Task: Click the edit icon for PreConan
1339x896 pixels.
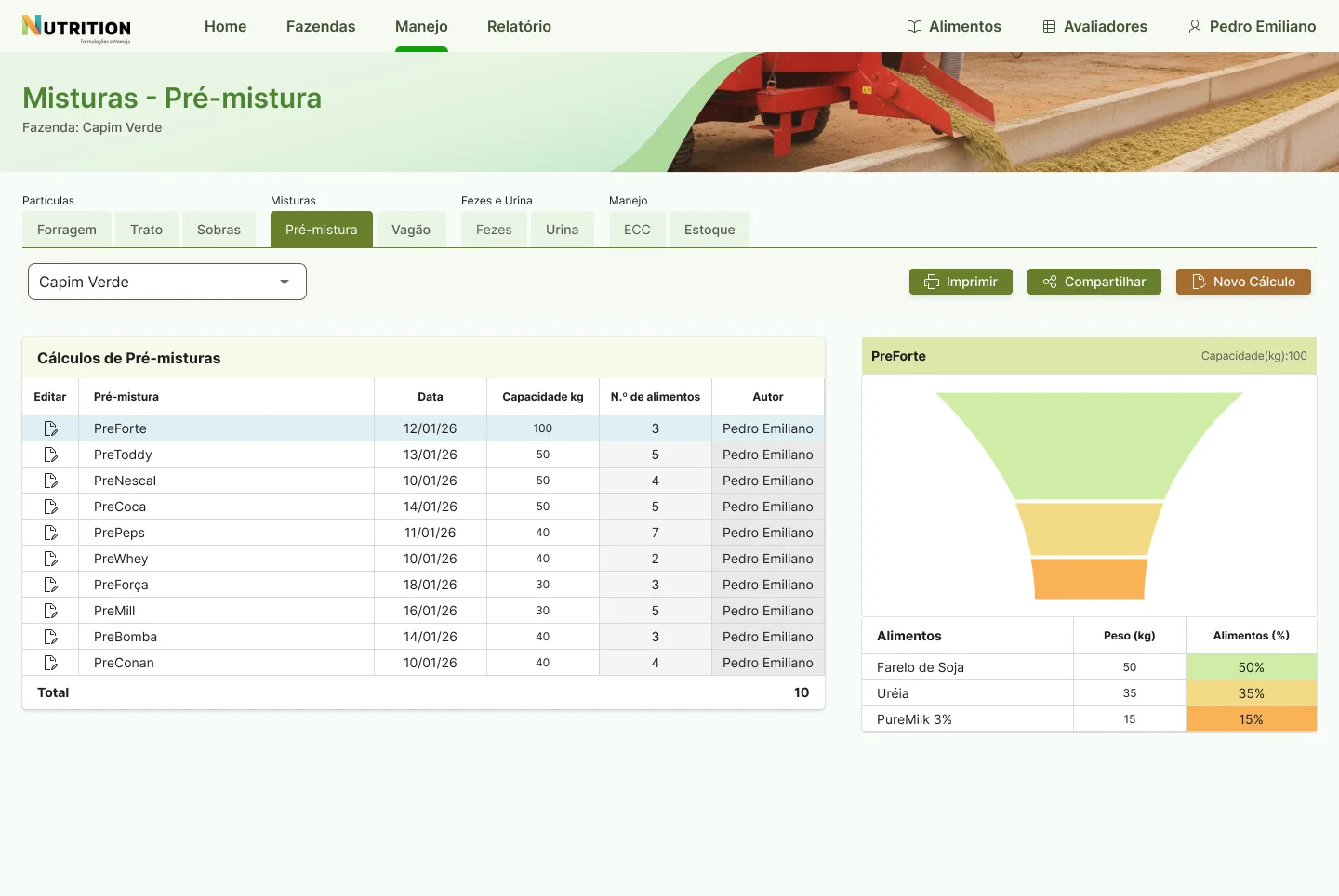Action: pos(50,663)
